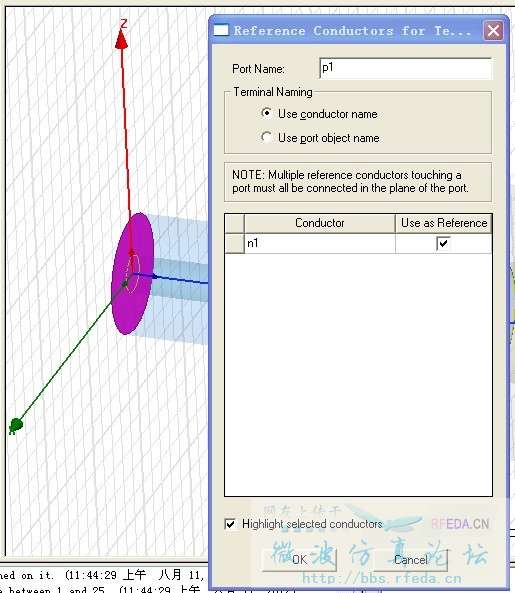Select Use conductor name option

267,113
